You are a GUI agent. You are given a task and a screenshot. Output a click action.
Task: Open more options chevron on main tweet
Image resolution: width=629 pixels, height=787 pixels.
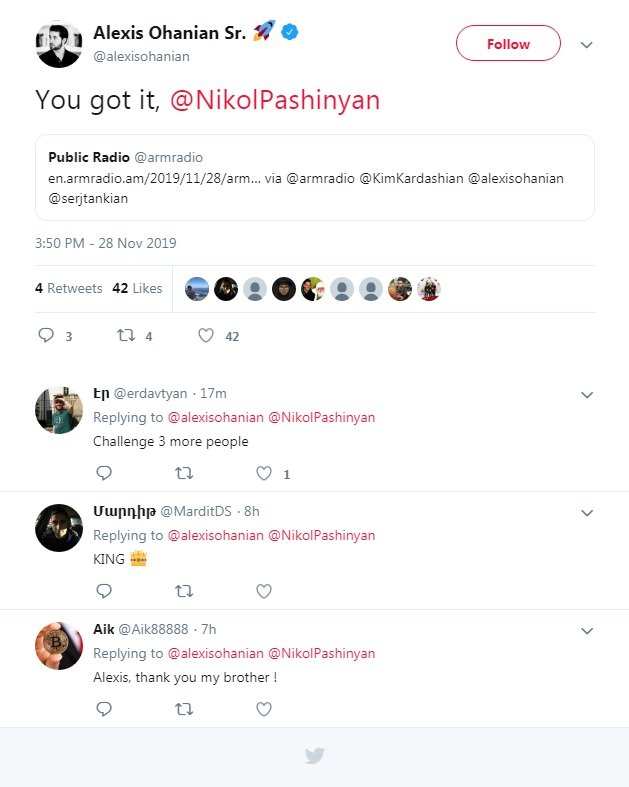coord(587,45)
